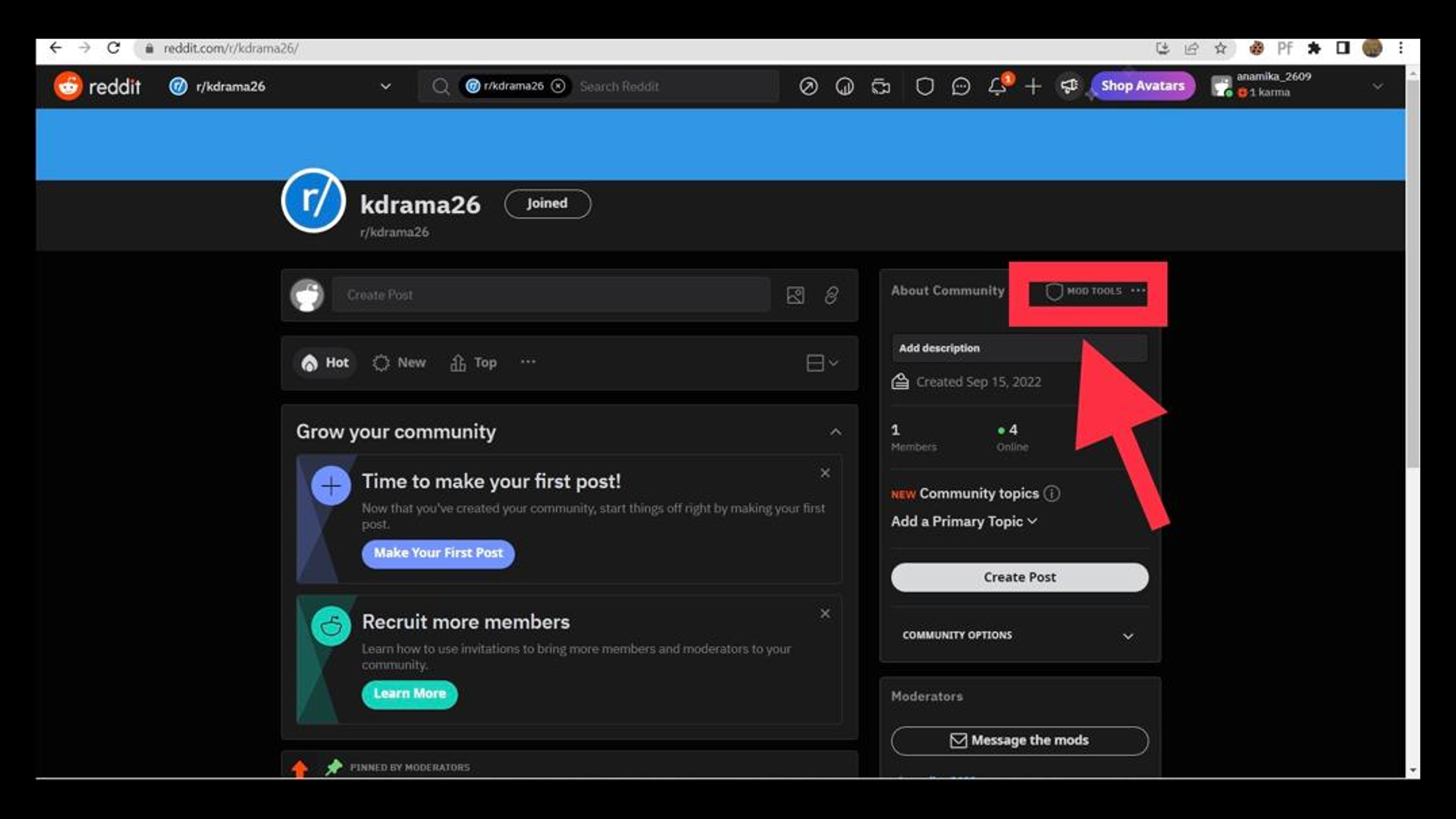The width and height of the screenshot is (1456, 819).
Task: Click the Make Your First Post button
Action: pyautogui.click(x=438, y=554)
